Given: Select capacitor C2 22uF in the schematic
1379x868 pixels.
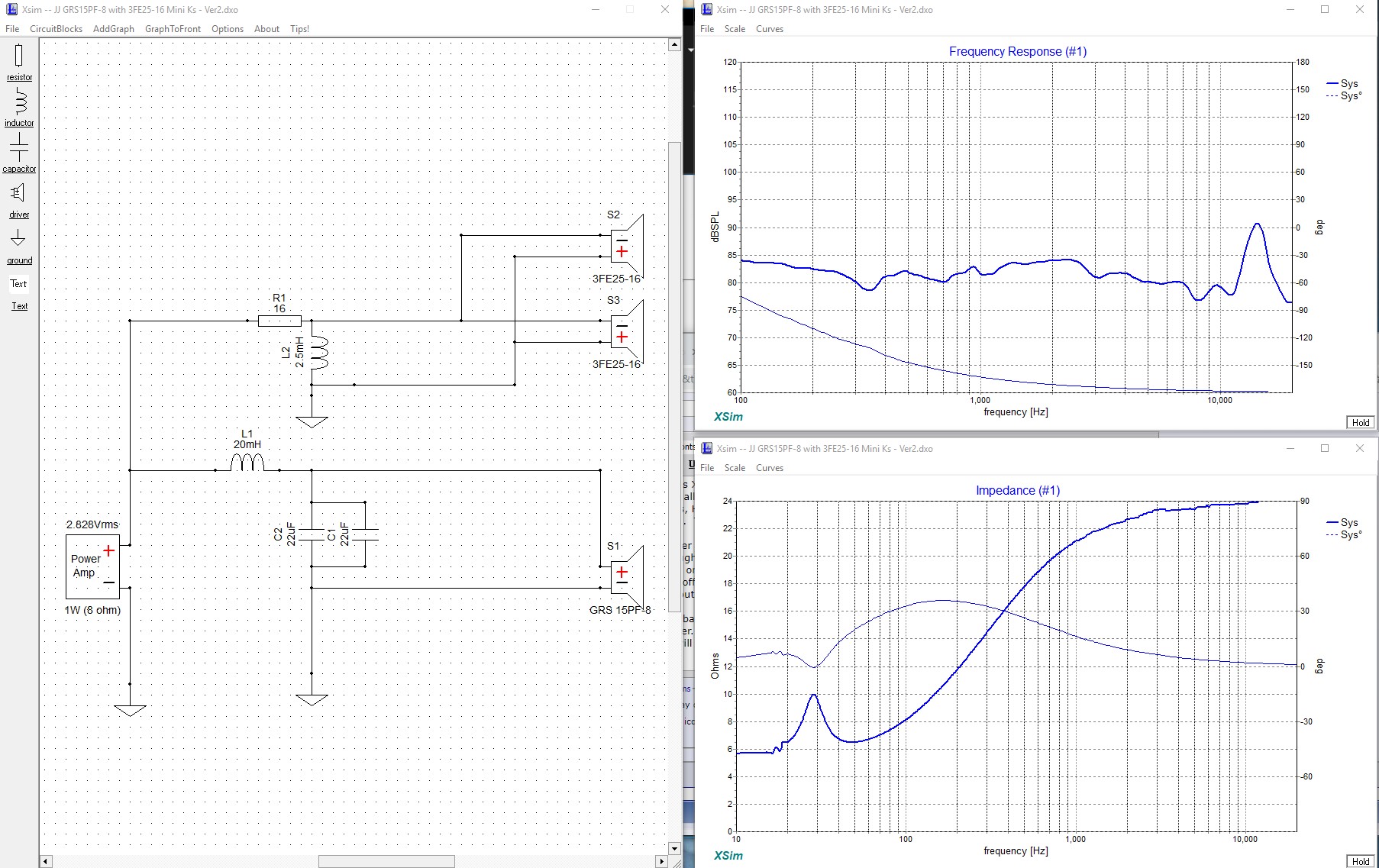Looking at the screenshot, I should (312, 534).
